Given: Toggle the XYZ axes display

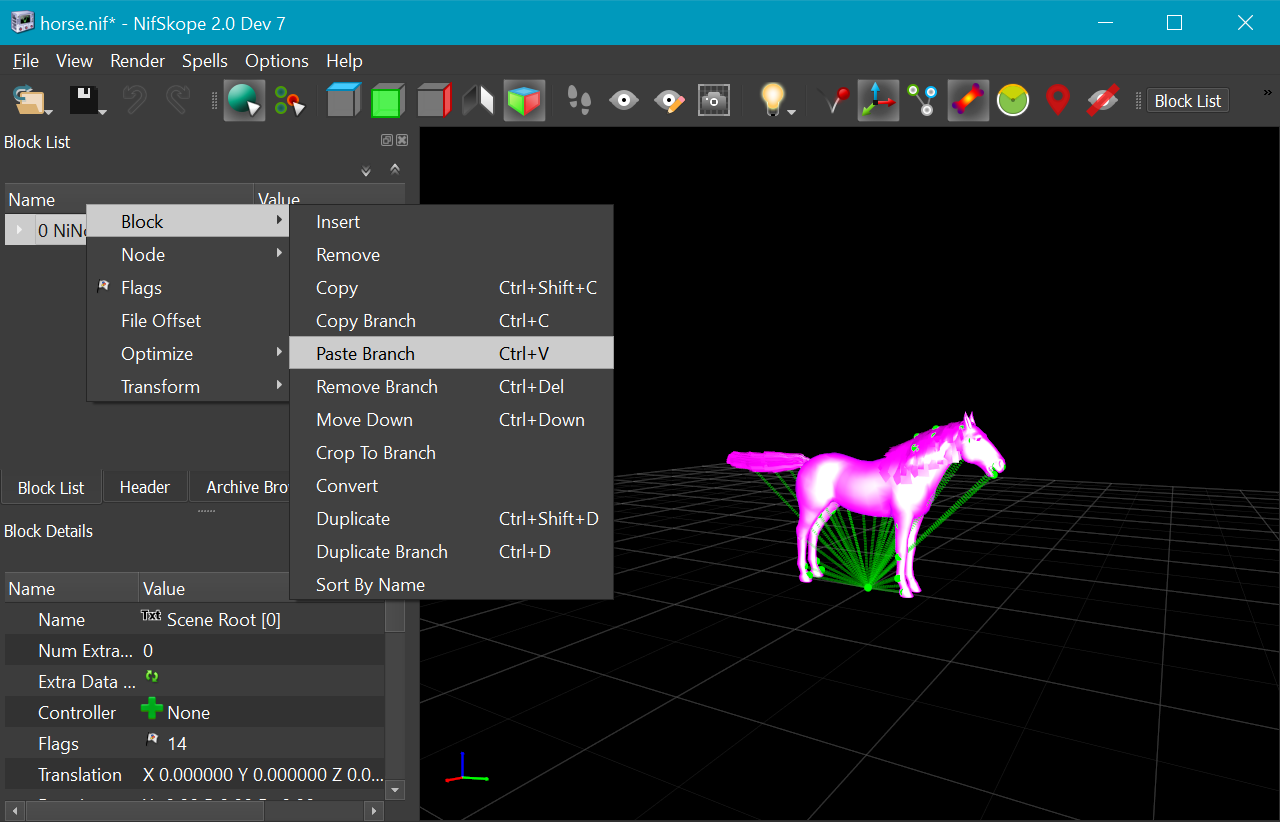Looking at the screenshot, I should point(878,100).
